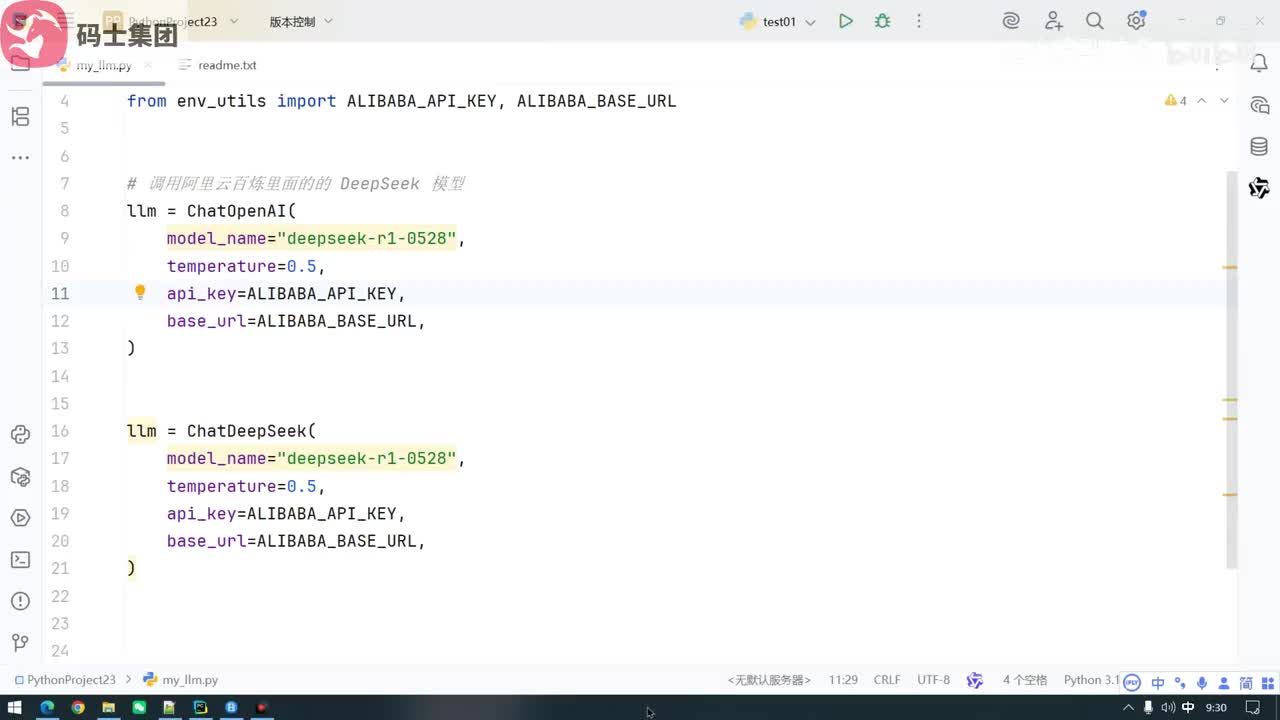Viewport: 1280px width, 720px height.
Task: Open the <无默认服务器> server selector
Action: point(769,680)
